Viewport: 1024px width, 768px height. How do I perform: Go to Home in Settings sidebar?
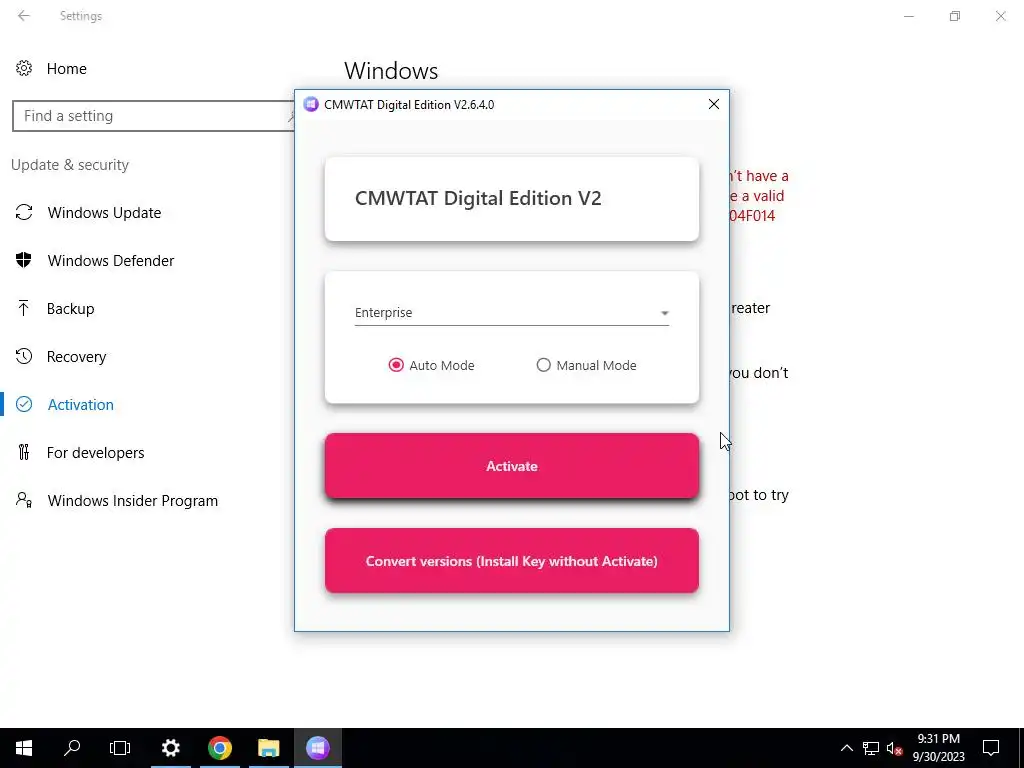tap(67, 69)
